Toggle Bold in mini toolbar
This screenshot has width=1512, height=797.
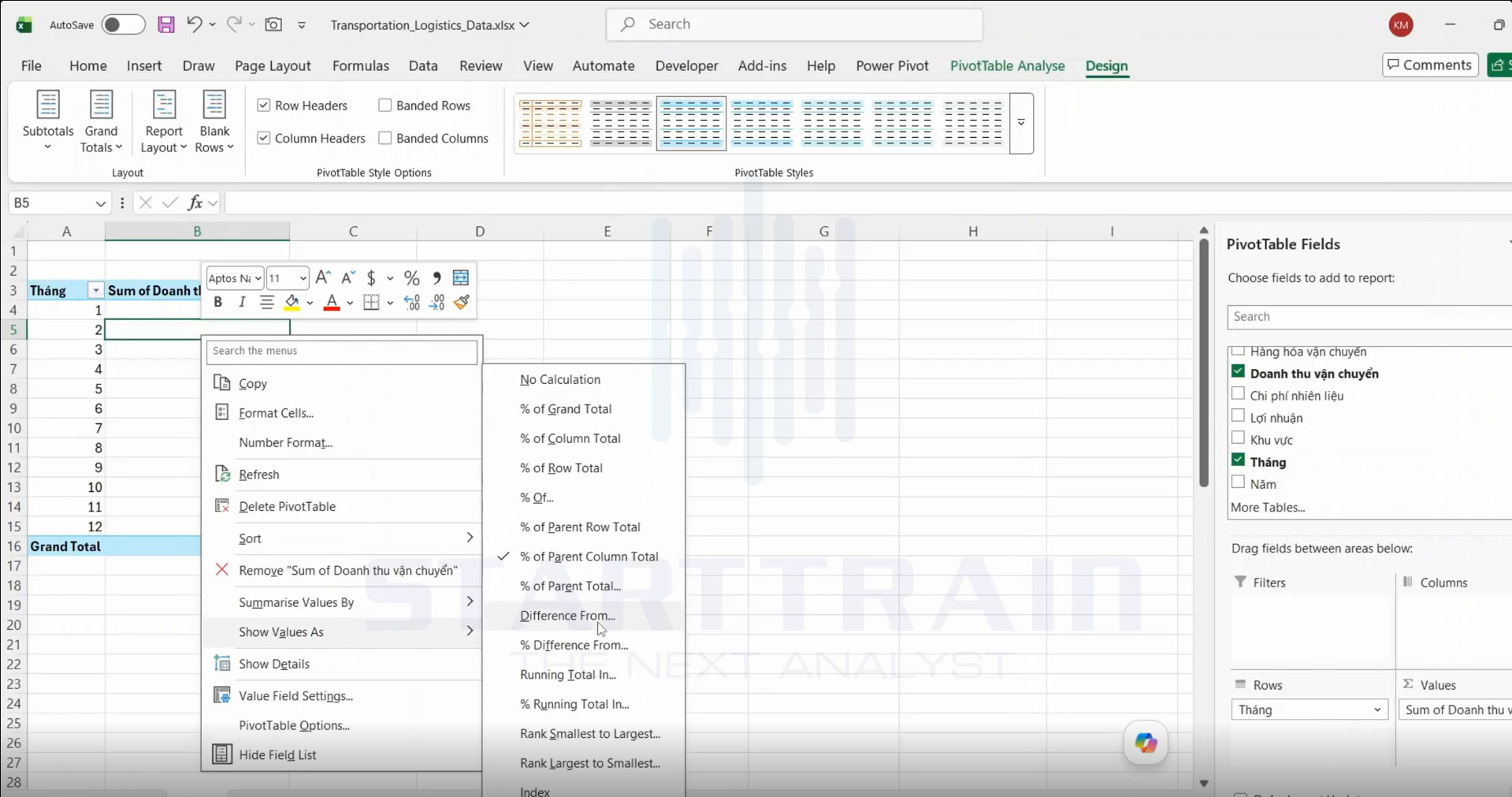(x=218, y=302)
